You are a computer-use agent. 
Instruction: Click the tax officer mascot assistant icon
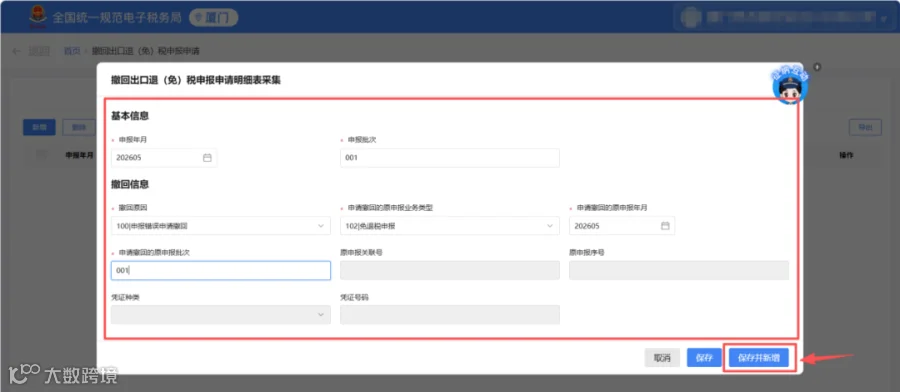tap(790, 85)
